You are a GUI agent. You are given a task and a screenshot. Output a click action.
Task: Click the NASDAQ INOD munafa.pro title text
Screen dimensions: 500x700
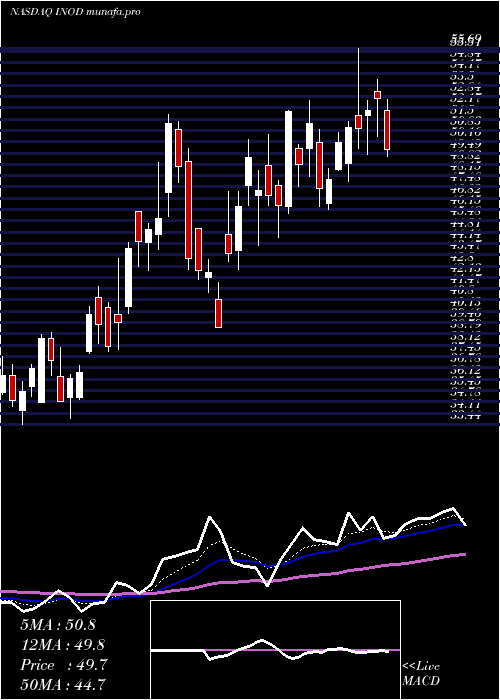75,11
